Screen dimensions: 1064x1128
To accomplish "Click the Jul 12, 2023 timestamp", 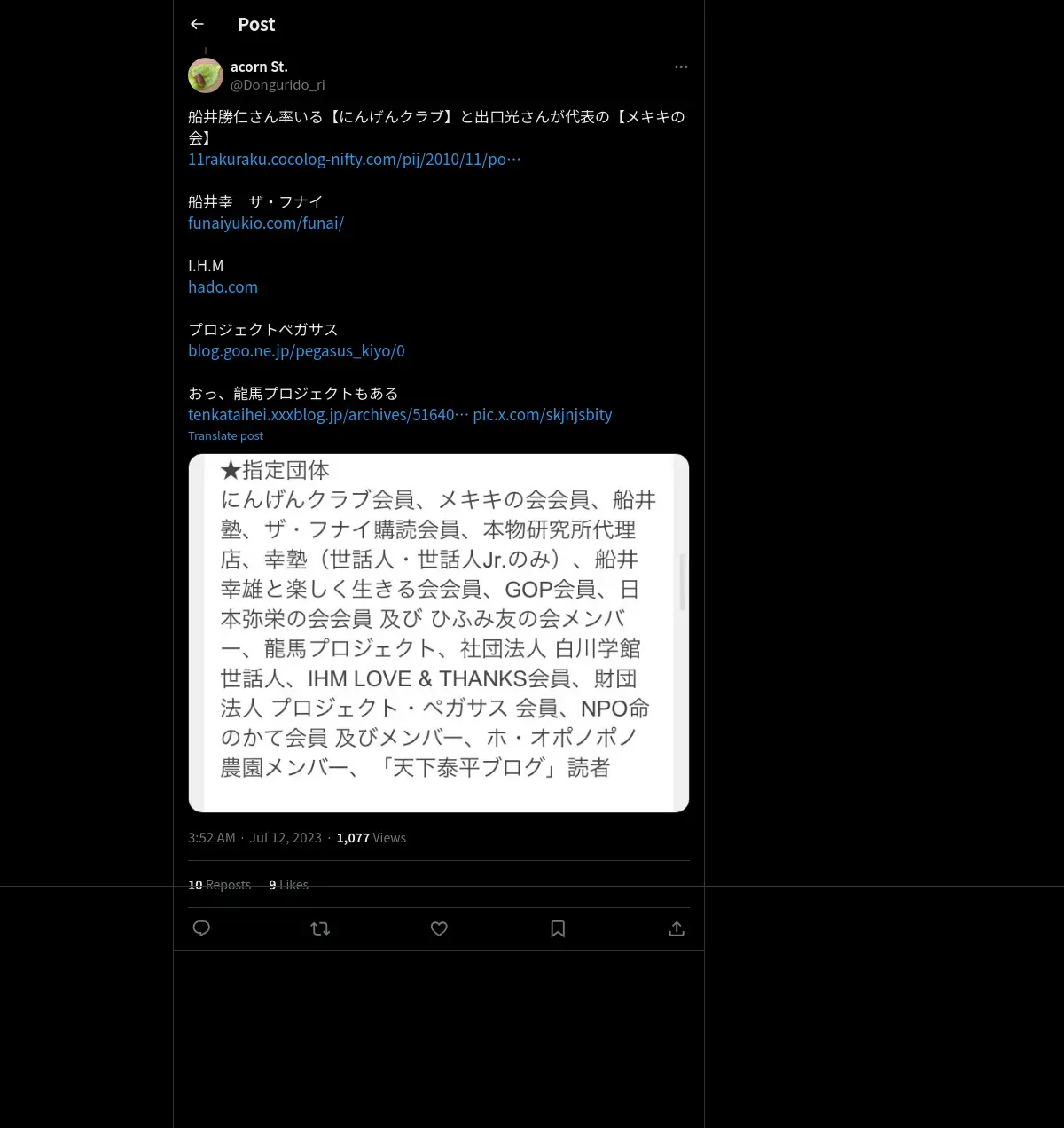I will pyautogui.click(x=286, y=838).
